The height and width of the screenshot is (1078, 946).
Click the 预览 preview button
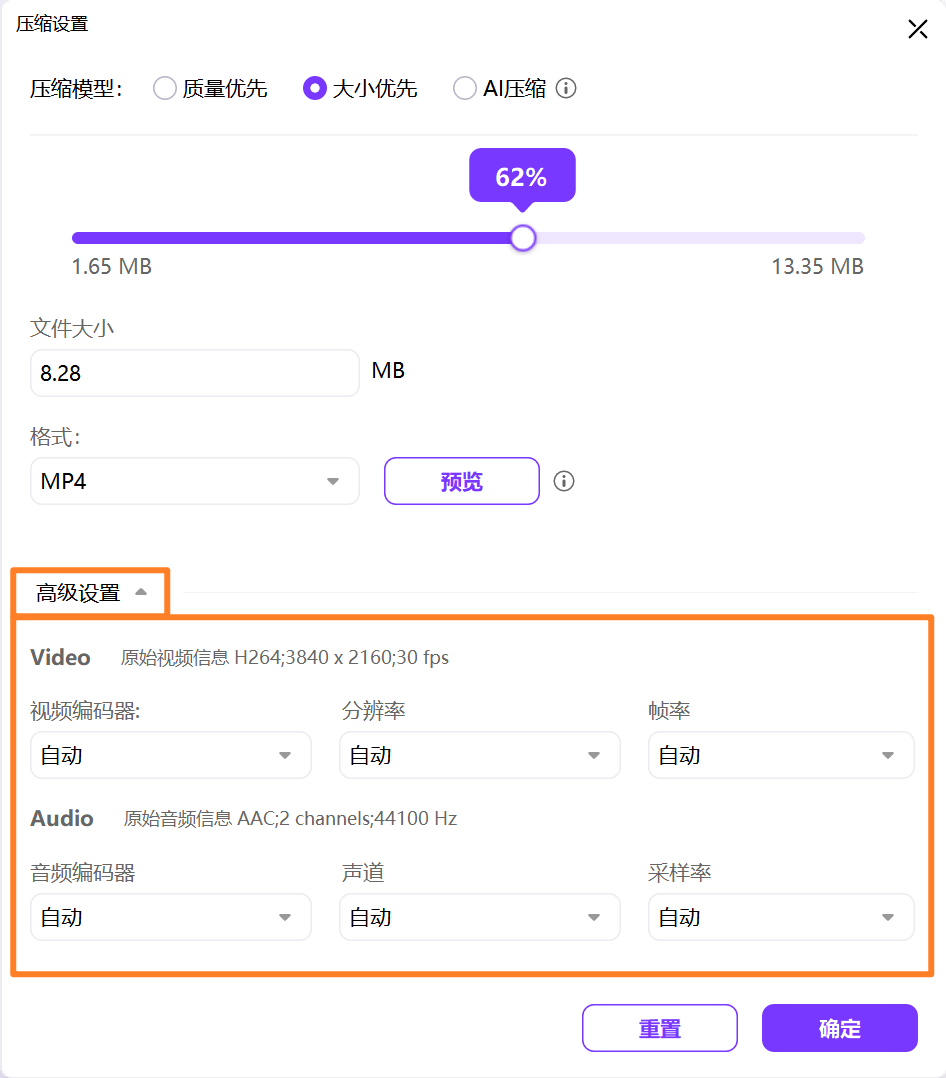click(x=461, y=481)
